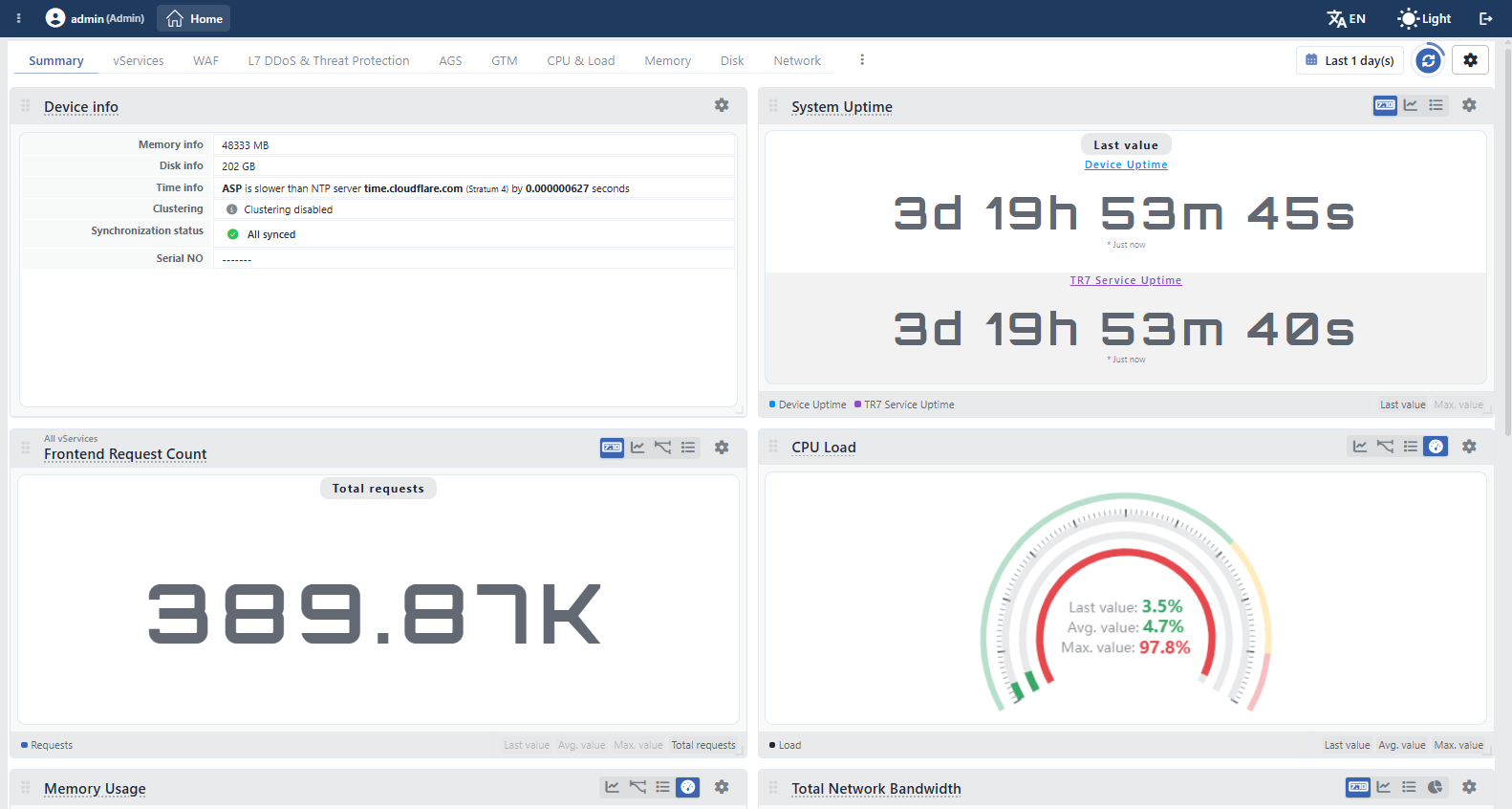Screen dimensions: 1512x809
Task: Open Total Network Bandwidth settings gear
Action: (1469, 787)
